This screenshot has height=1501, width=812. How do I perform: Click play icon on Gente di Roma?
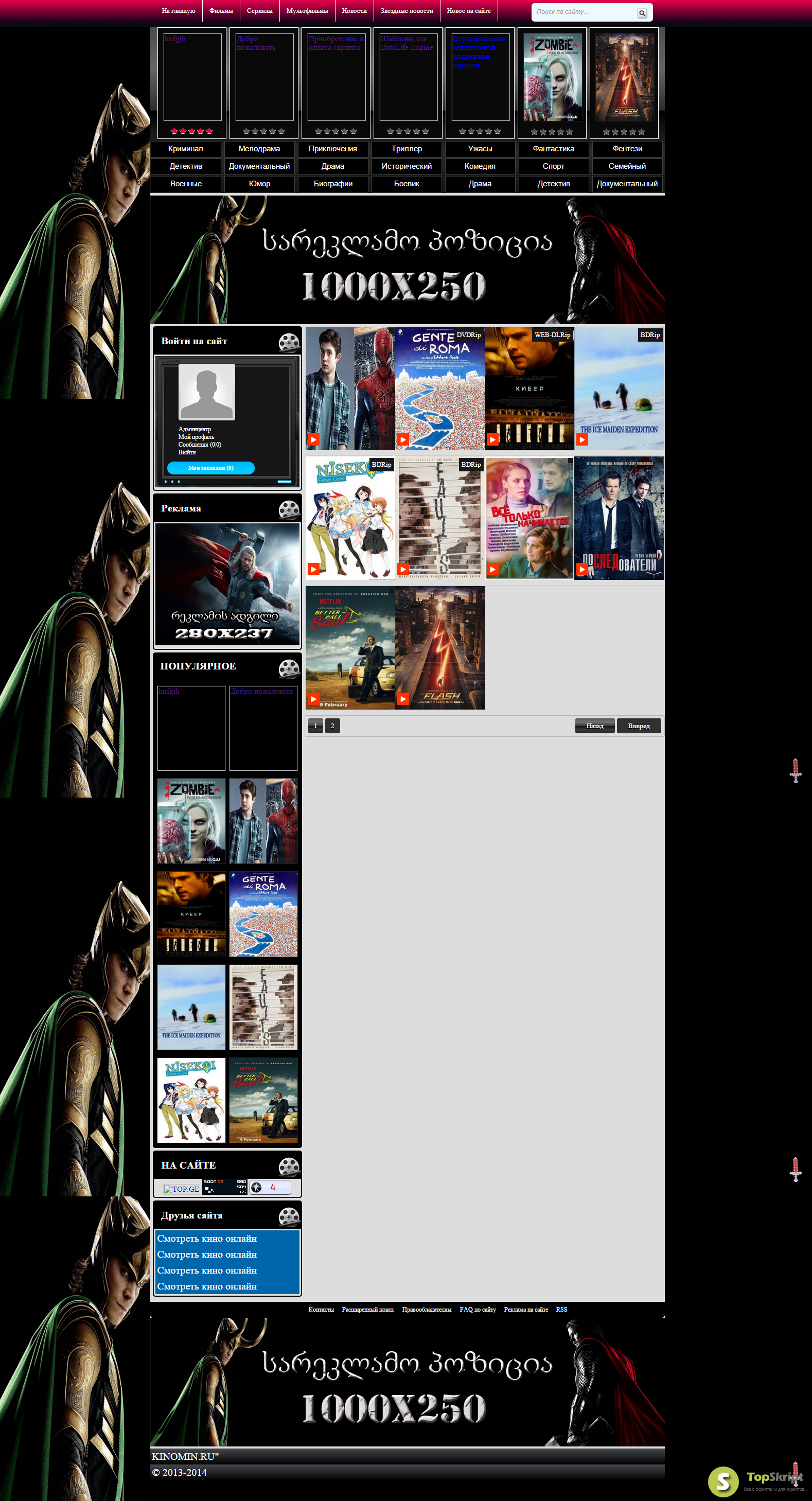(x=403, y=439)
